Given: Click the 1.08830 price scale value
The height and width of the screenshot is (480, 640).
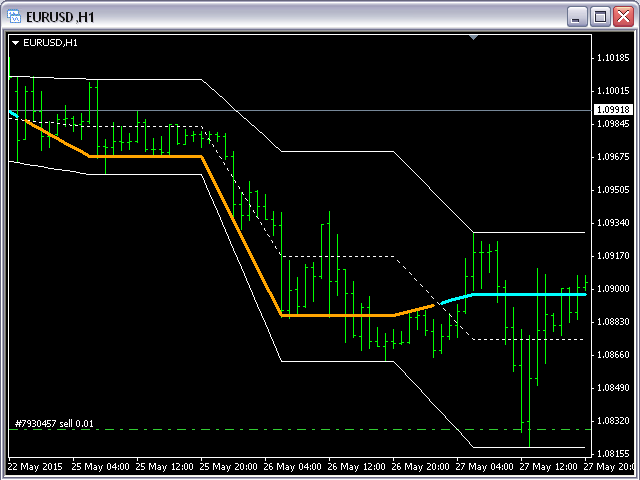Looking at the screenshot, I should click(x=613, y=322).
